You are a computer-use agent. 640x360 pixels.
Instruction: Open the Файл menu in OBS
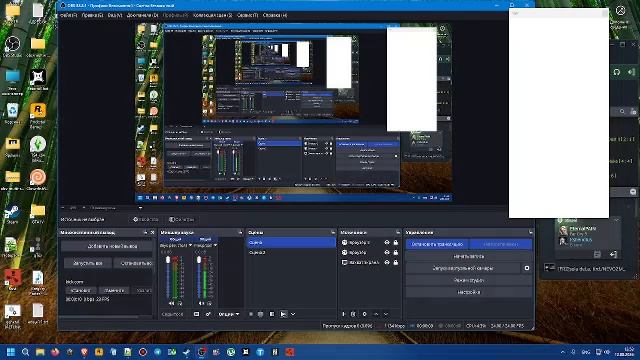69,15
